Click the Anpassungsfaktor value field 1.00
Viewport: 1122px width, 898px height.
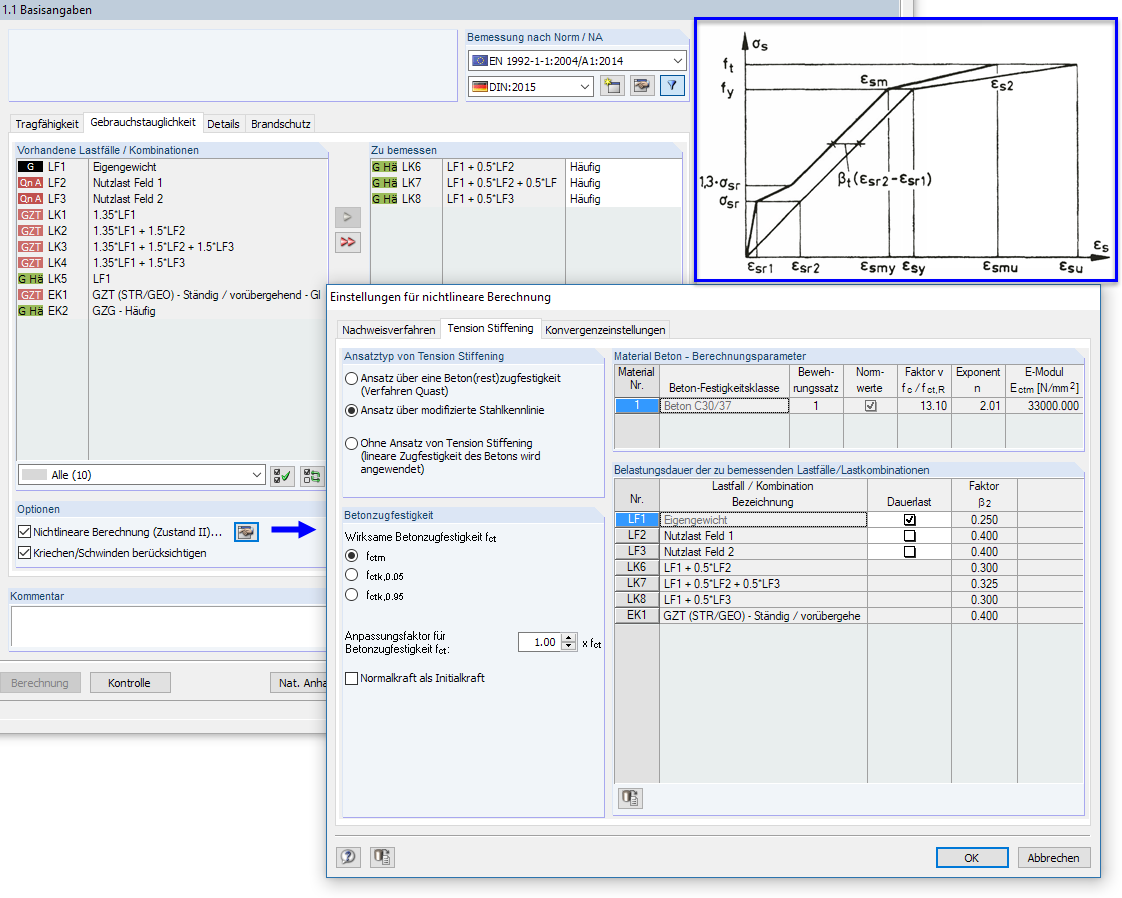(x=540, y=642)
